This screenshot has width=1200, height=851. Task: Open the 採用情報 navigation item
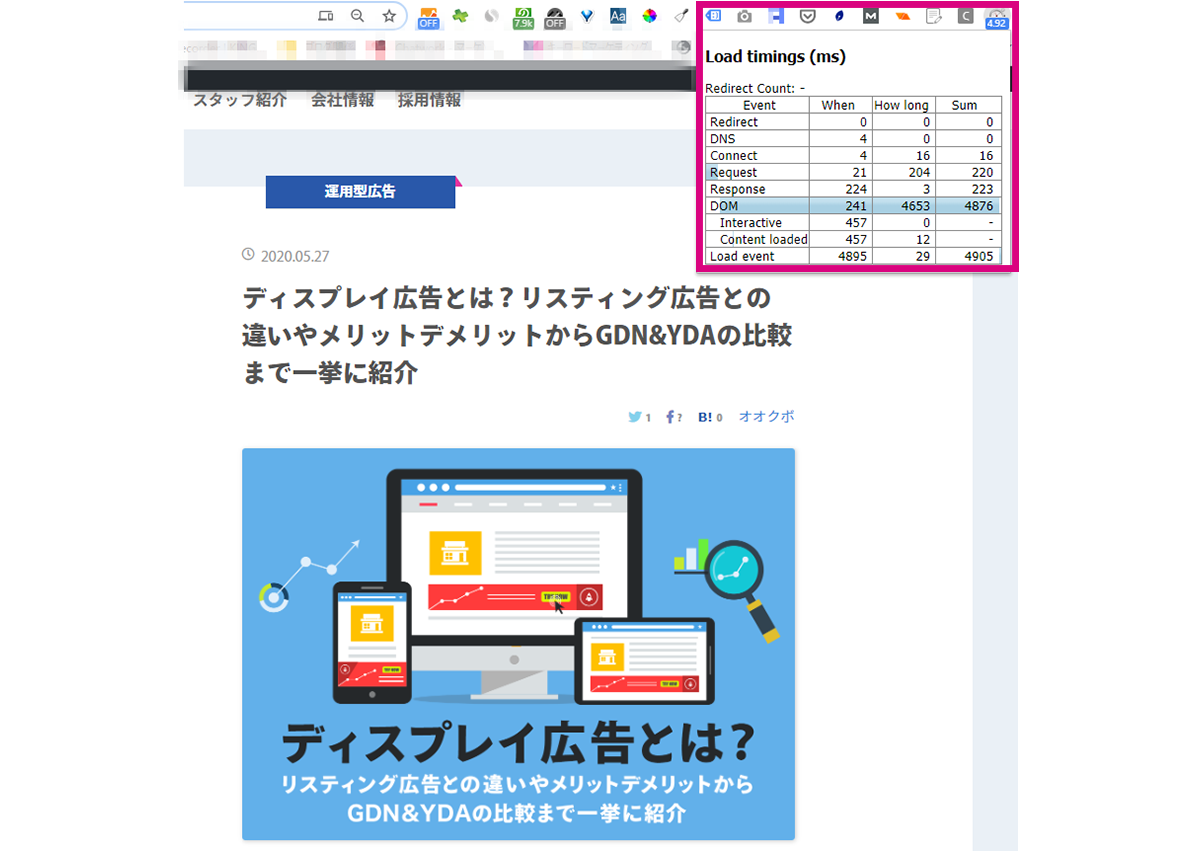429,100
